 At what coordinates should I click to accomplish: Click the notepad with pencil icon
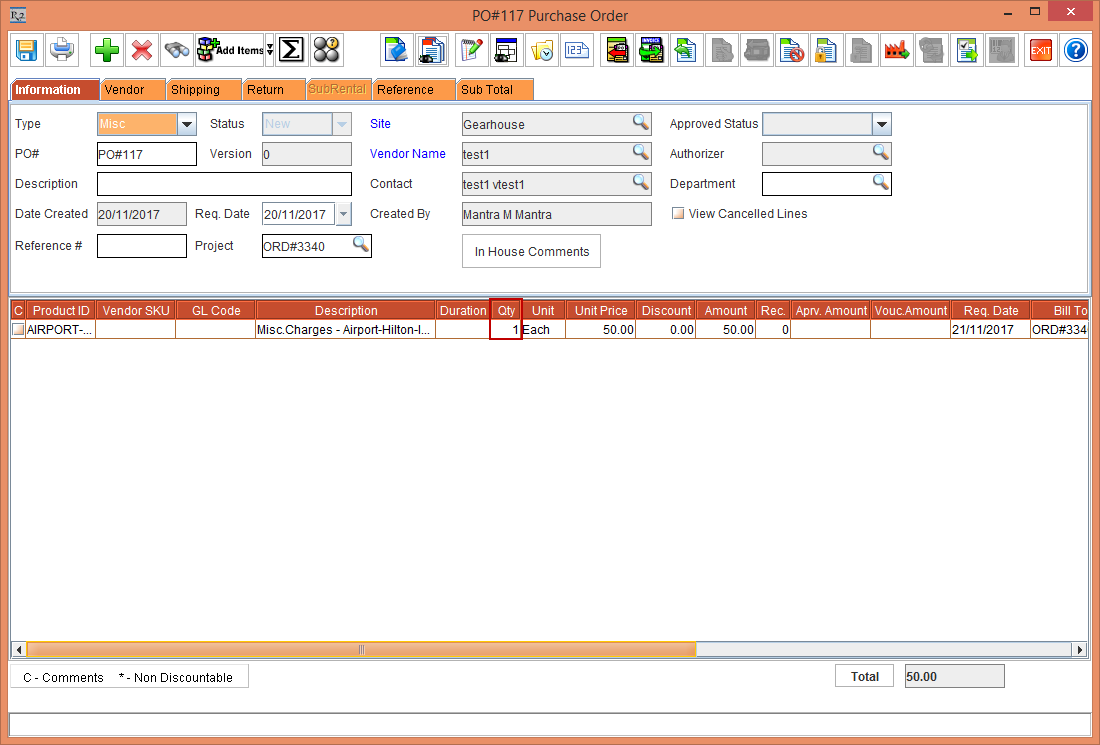471,49
